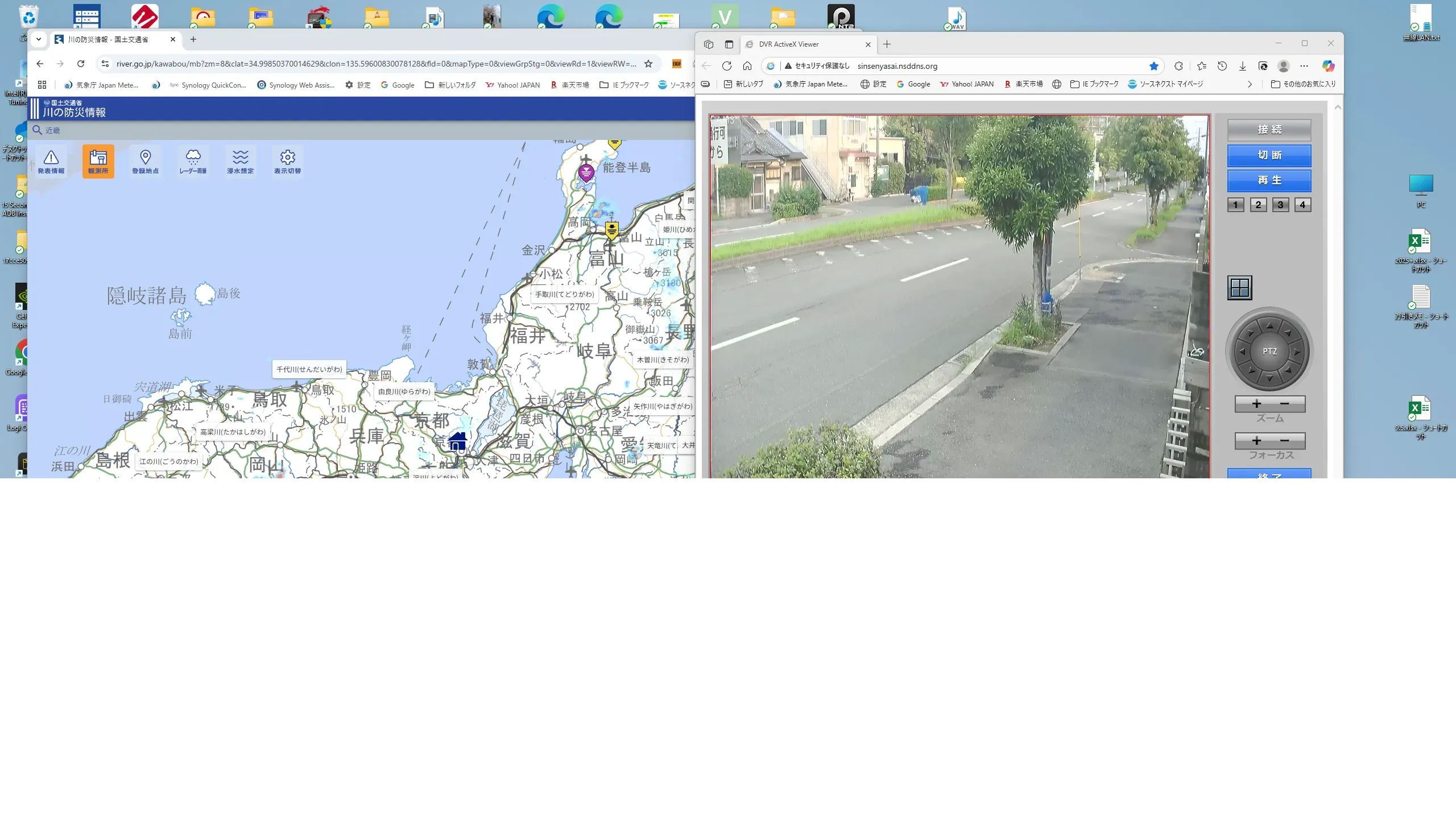The width and height of the screenshot is (1456, 819).
Task: Click PTZ up arrow on dial
Action: pyautogui.click(x=1269, y=326)
